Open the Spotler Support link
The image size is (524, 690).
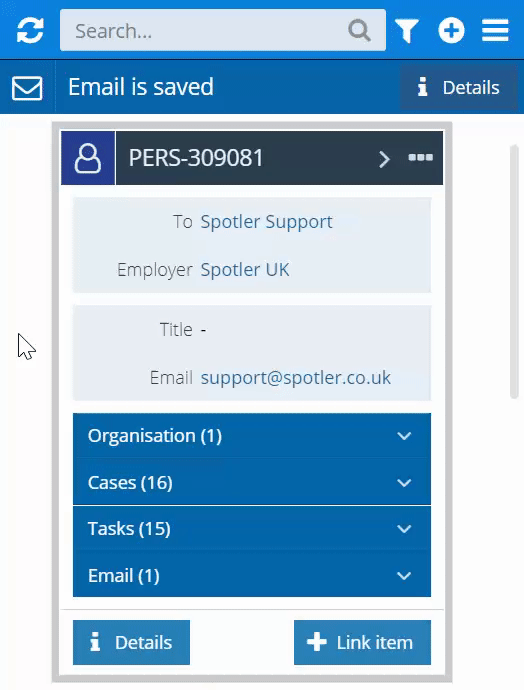pos(267,222)
